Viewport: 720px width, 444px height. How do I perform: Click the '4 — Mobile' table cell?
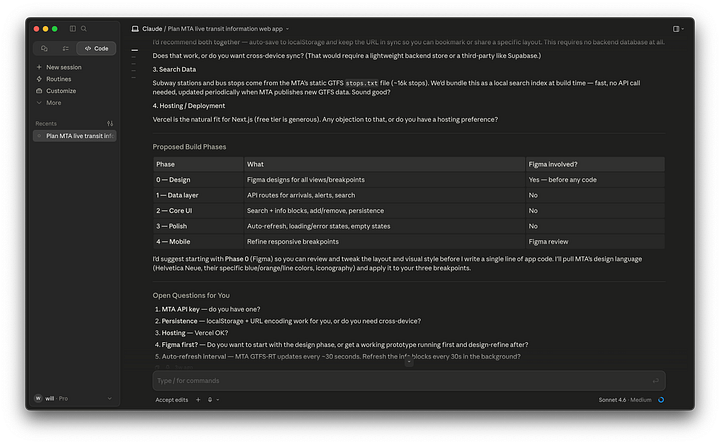198,242
